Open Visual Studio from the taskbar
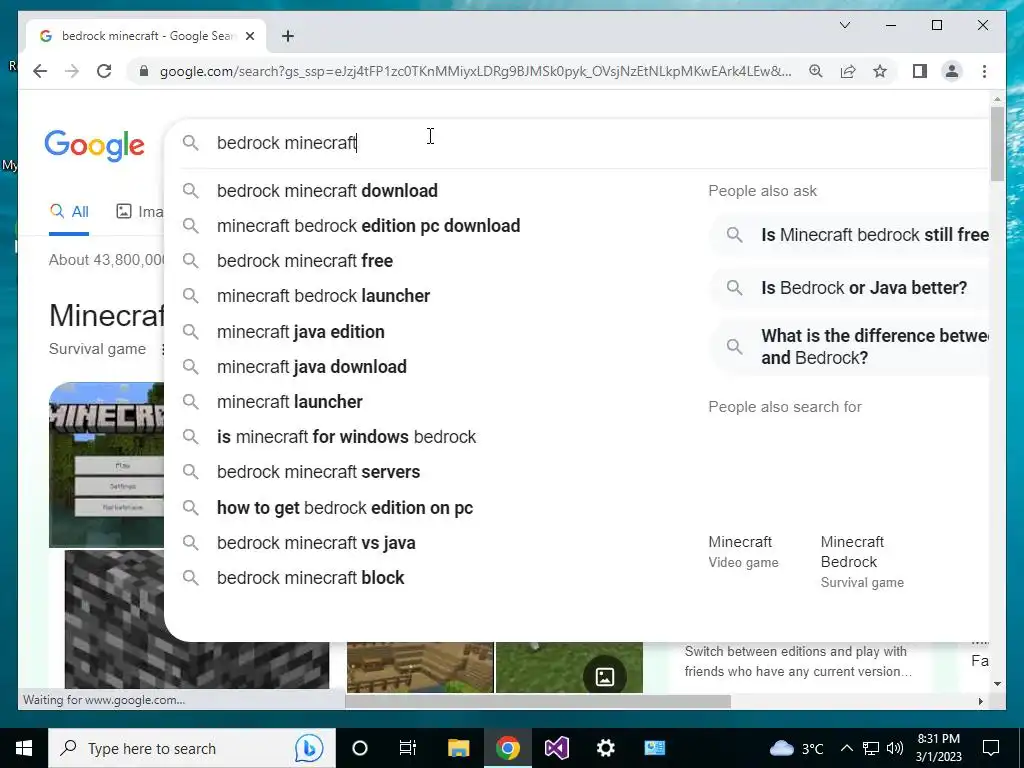Screen dimensions: 1024x768 (556, 748)
